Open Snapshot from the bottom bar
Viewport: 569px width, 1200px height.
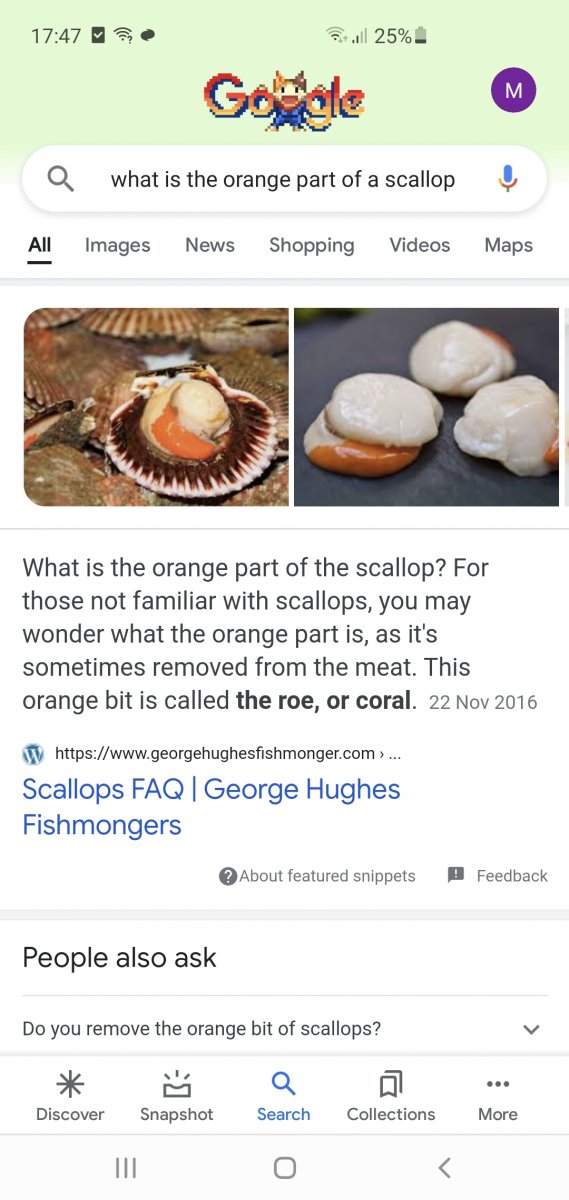click(177, 1096)
